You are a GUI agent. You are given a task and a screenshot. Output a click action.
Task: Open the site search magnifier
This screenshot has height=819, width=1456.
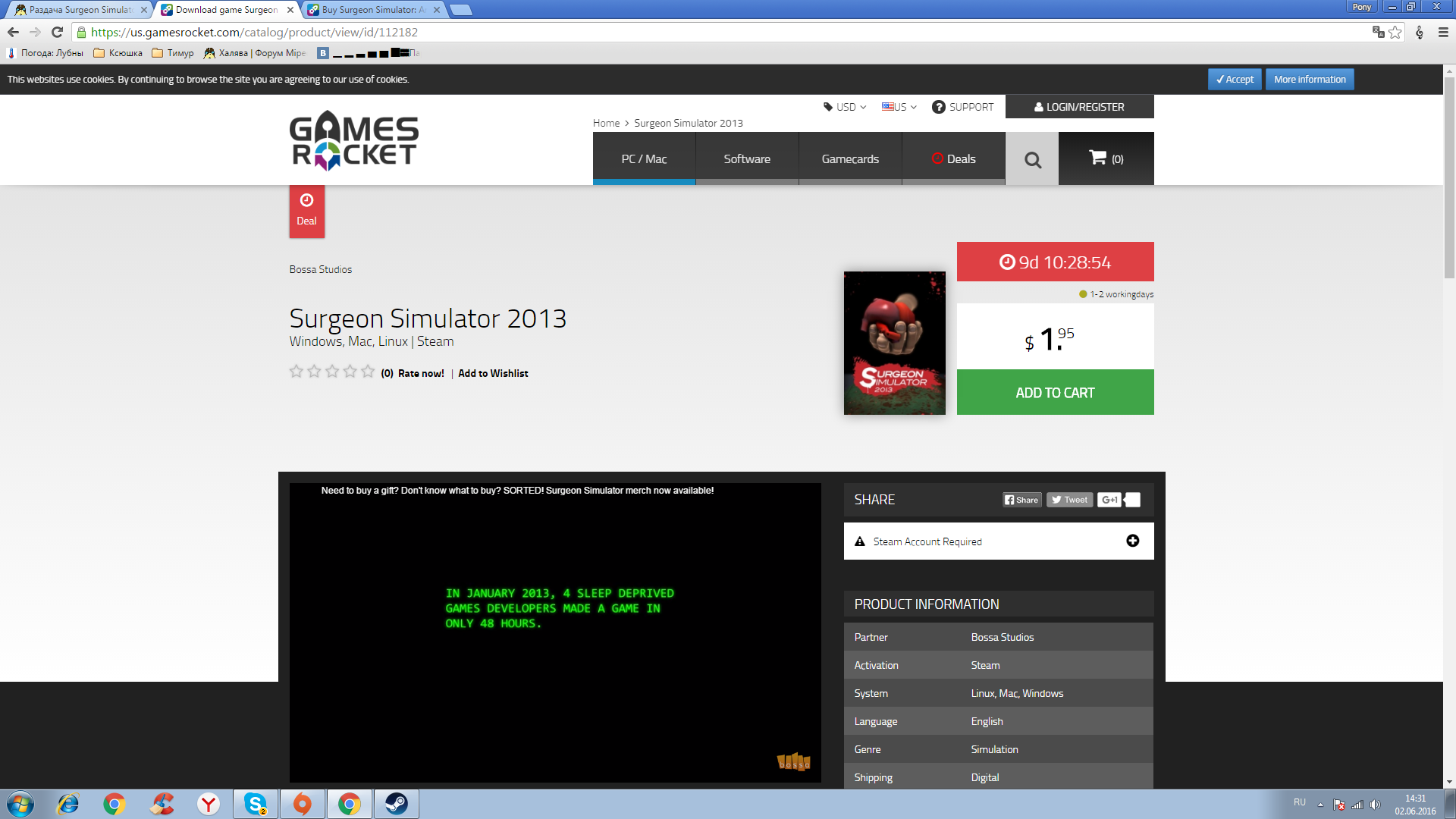[x=1032, y=159]
